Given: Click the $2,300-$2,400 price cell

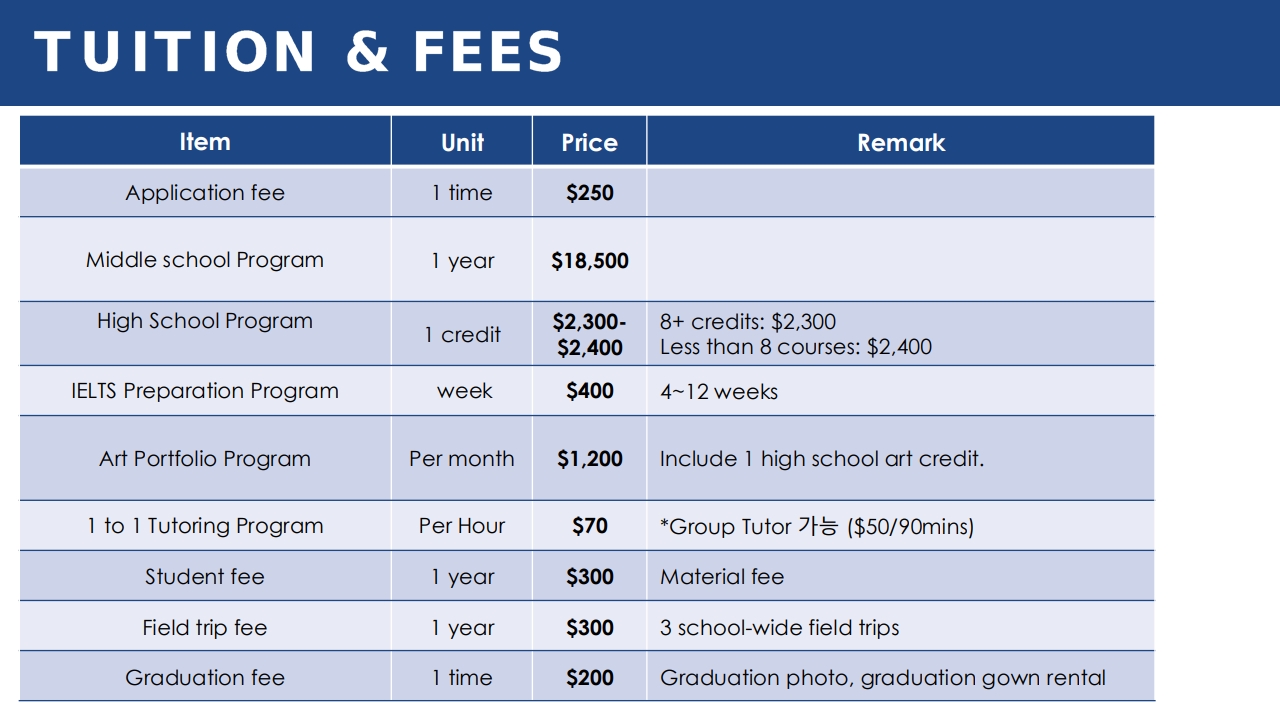Looking at the screenshot, I should [x=590, y=334].
